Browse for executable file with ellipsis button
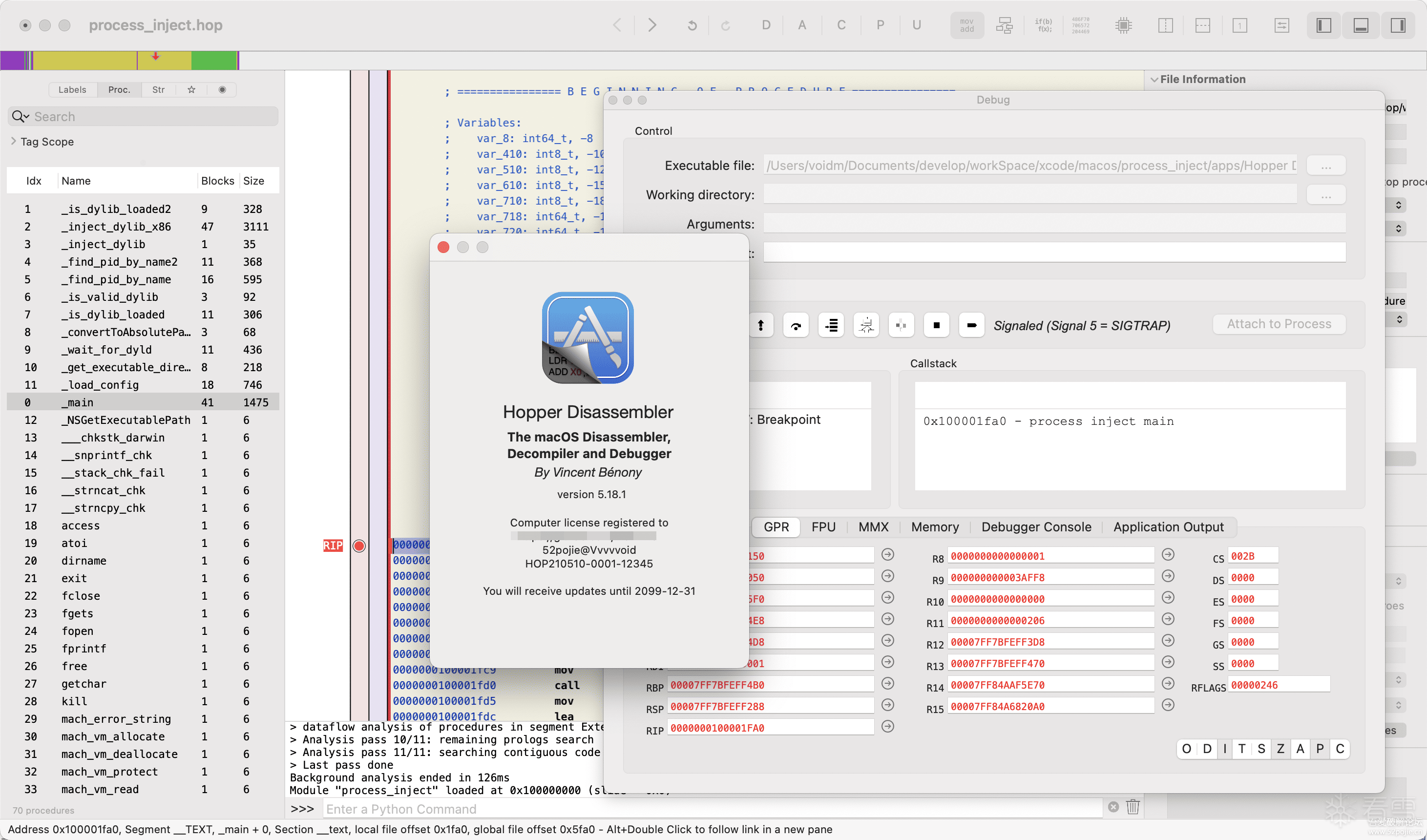The image size is (1427, 840). (1326, 166)
